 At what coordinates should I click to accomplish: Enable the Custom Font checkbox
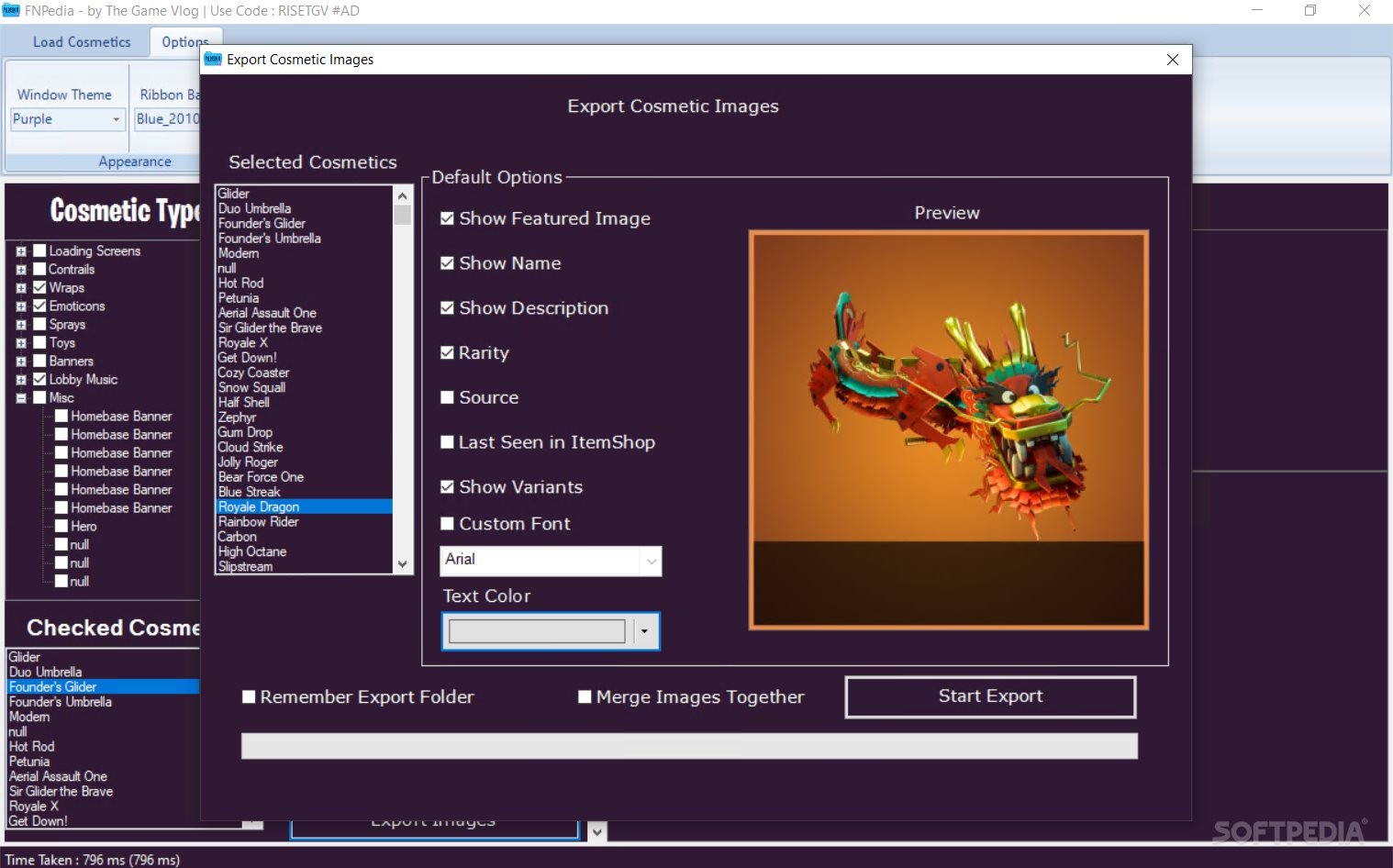pyautogui.click(x=447, y=524)
